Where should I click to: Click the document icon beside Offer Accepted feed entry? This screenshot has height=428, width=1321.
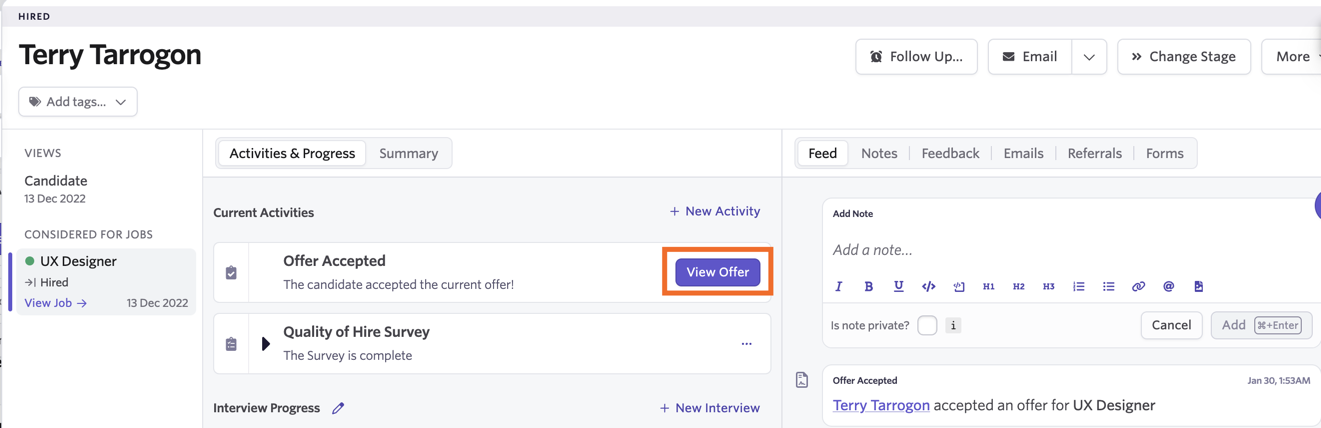click(802, 380)
